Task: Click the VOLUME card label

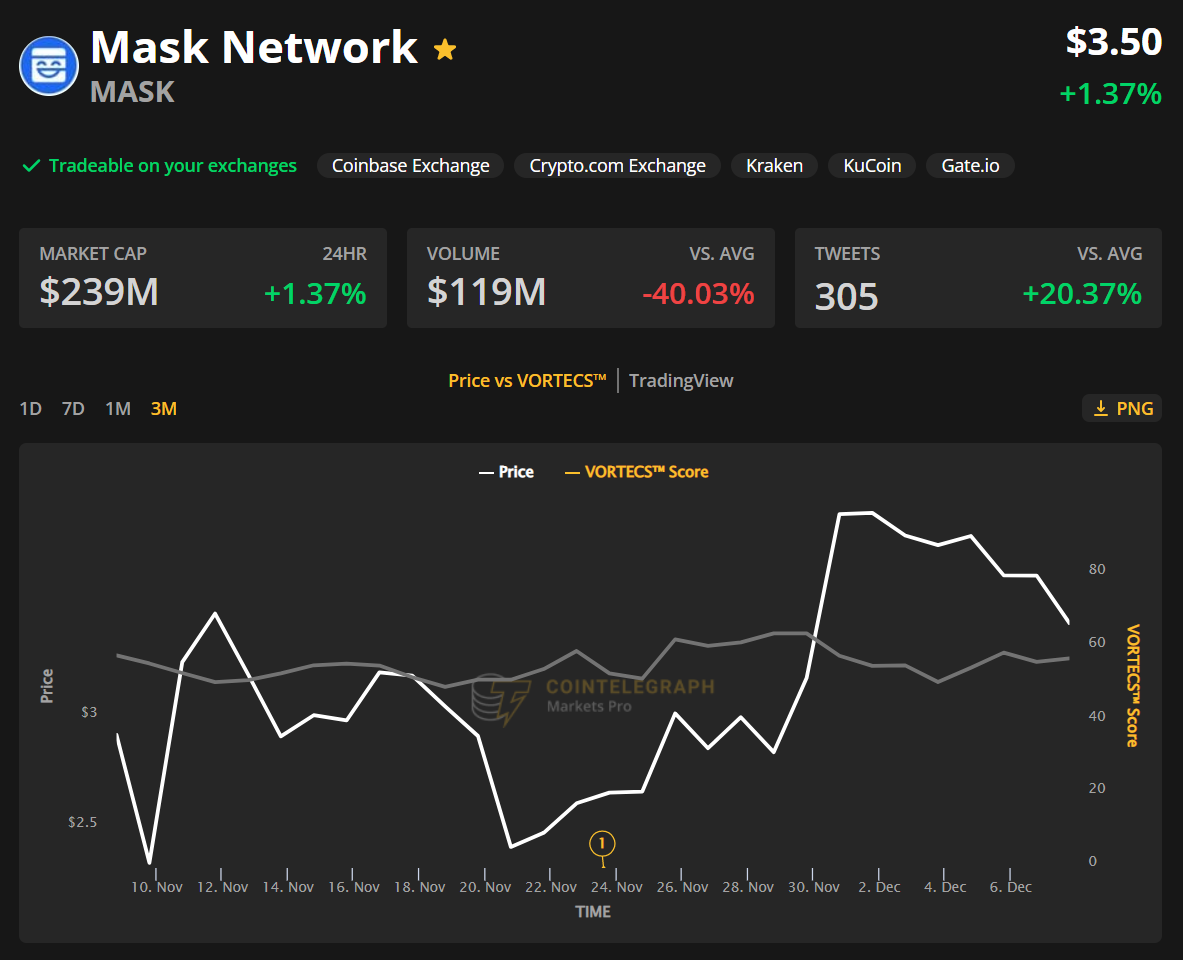Action: coord(463,254)
